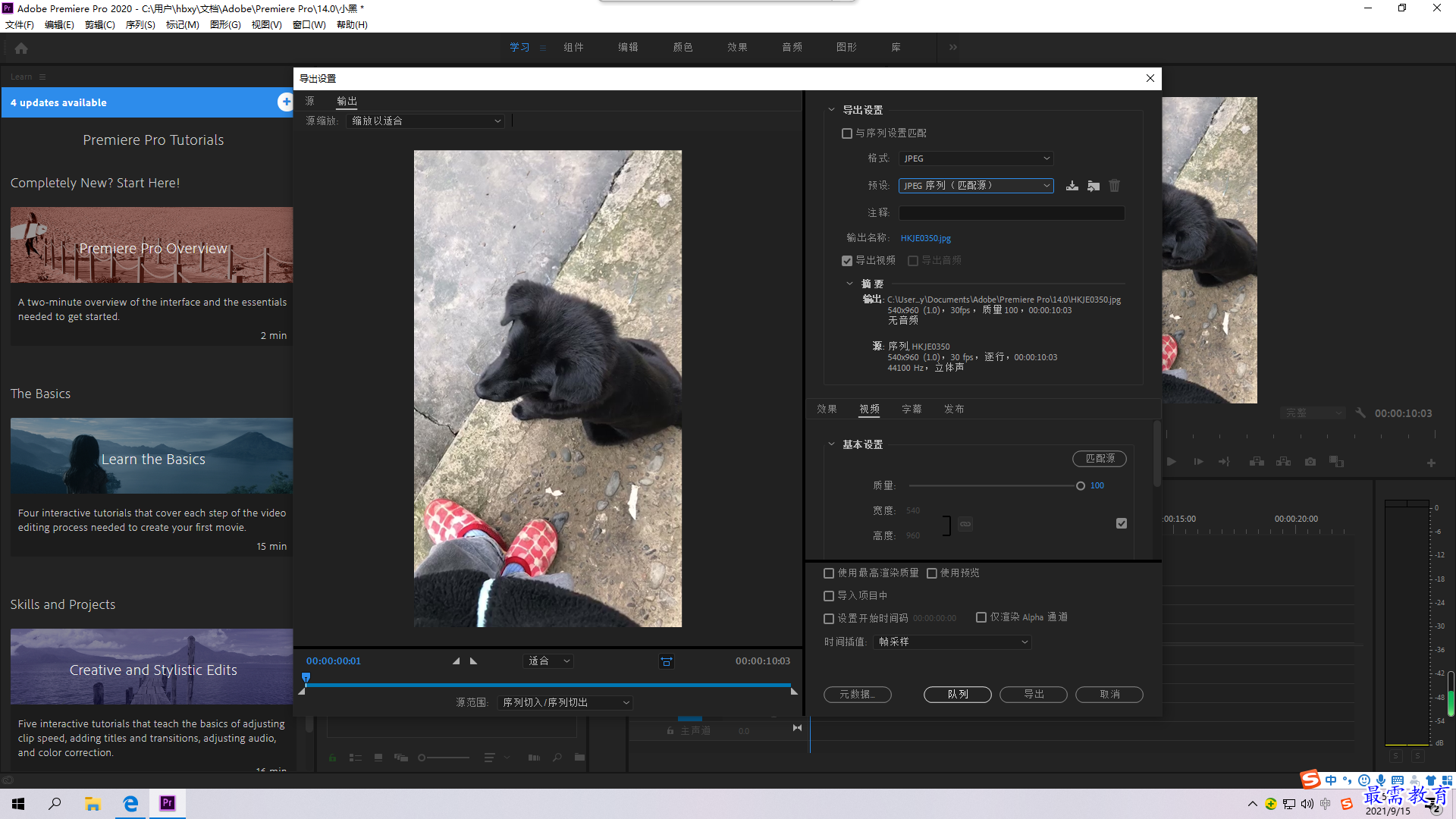Click the delete preset trash icon
Image resolution: width=1456 pixels, height=819 pixels.
pyautogui.click(x=1114, y=186)
